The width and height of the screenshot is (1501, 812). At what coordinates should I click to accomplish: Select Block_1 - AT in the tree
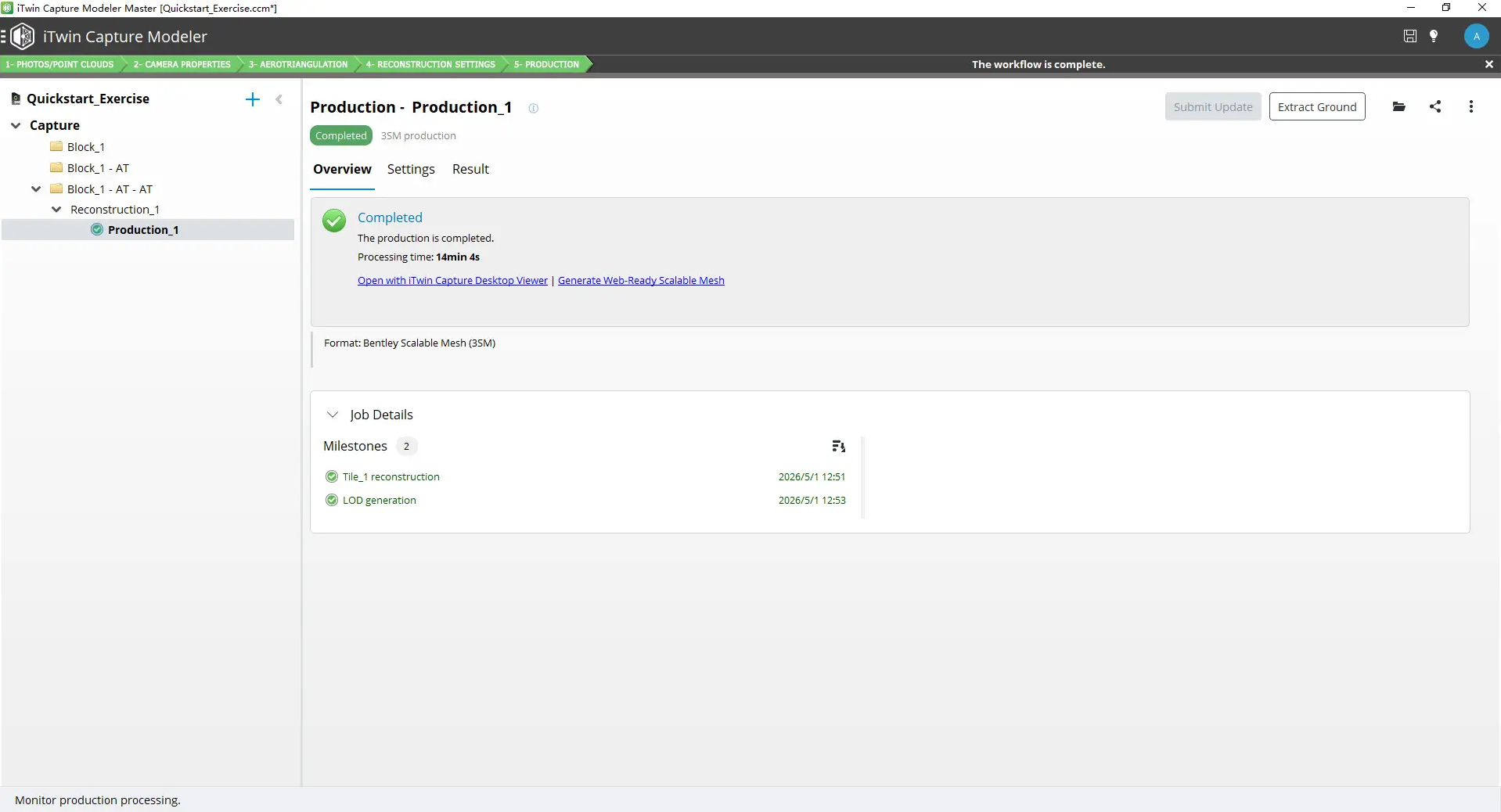click(x=98, y=168)
